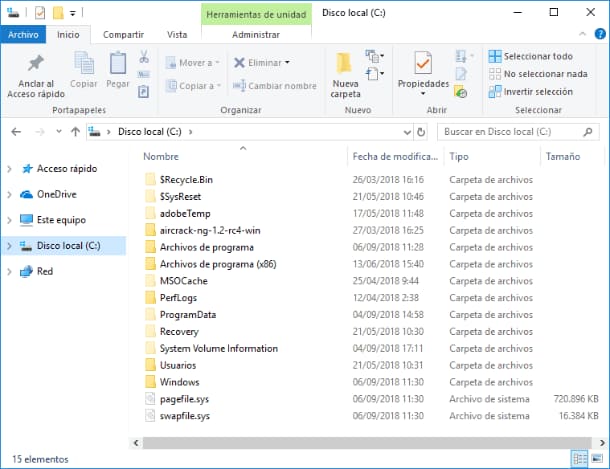Select the Usuarios folder

(x=178, y=365)
